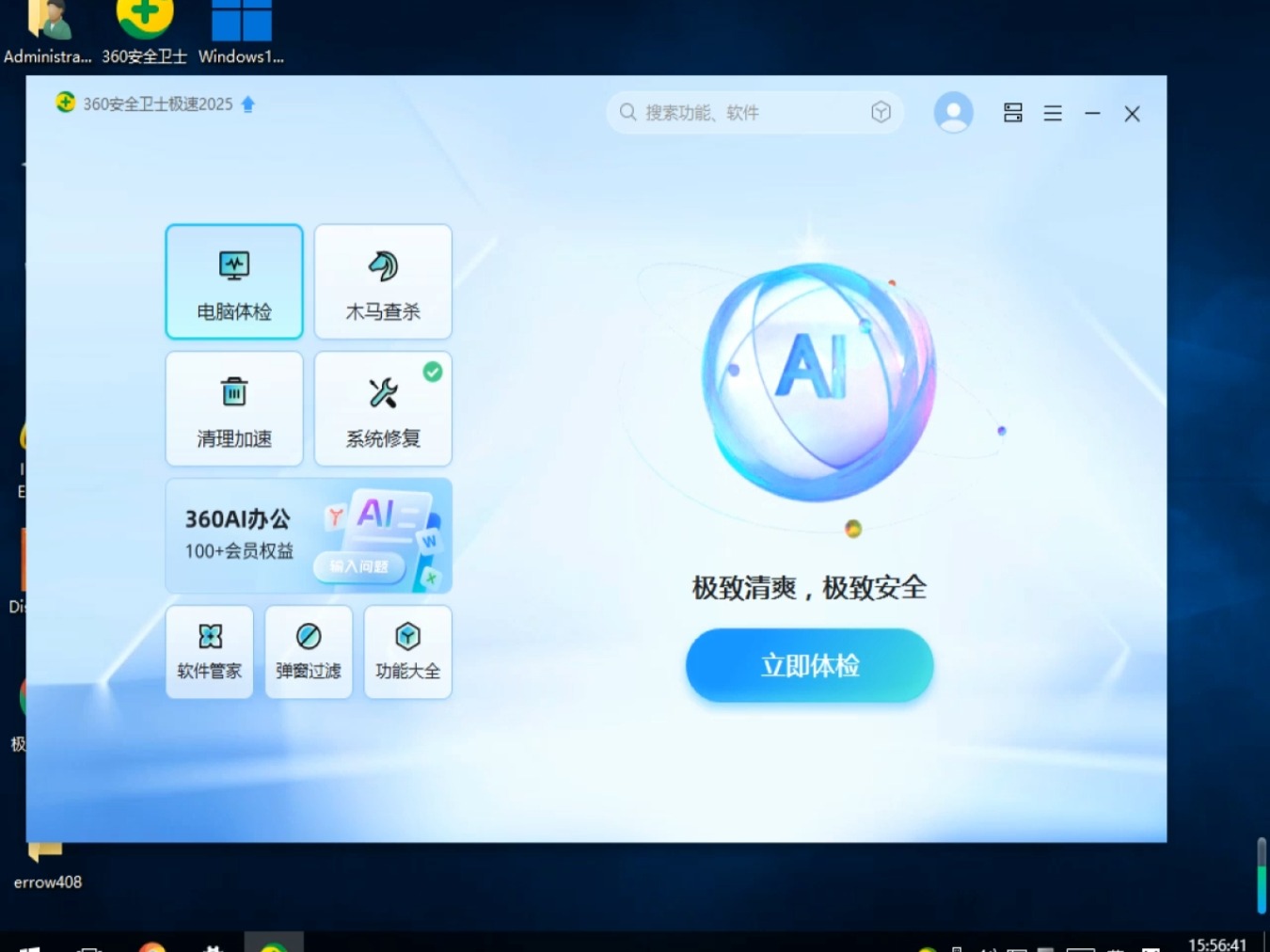Open the 系统修复 system repair tile

(383, 408)
